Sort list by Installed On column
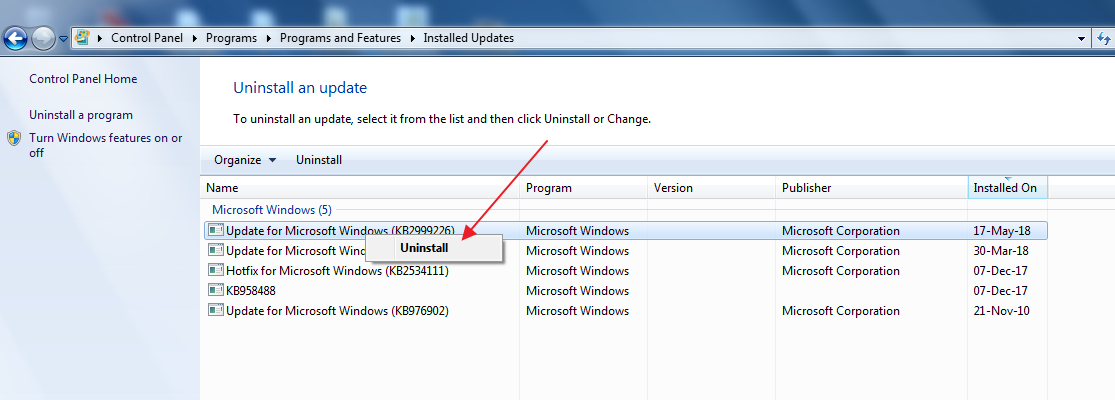Screen dimensions: 1115x400 click(x=1005, y=188)
